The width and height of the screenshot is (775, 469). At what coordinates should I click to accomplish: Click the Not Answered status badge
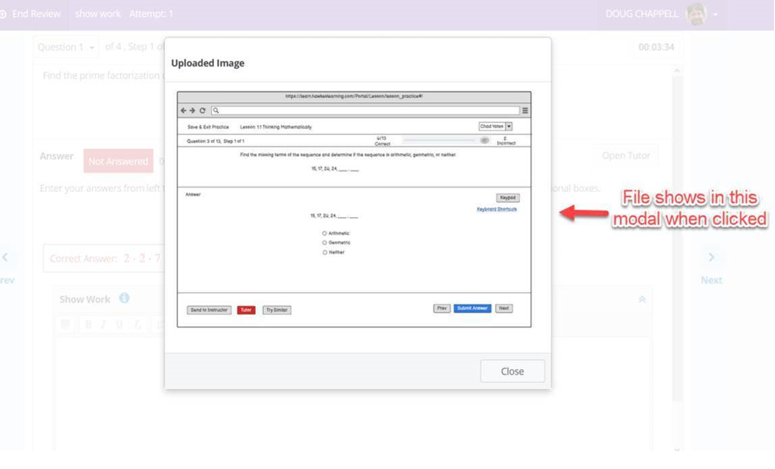tap(118, 161)
